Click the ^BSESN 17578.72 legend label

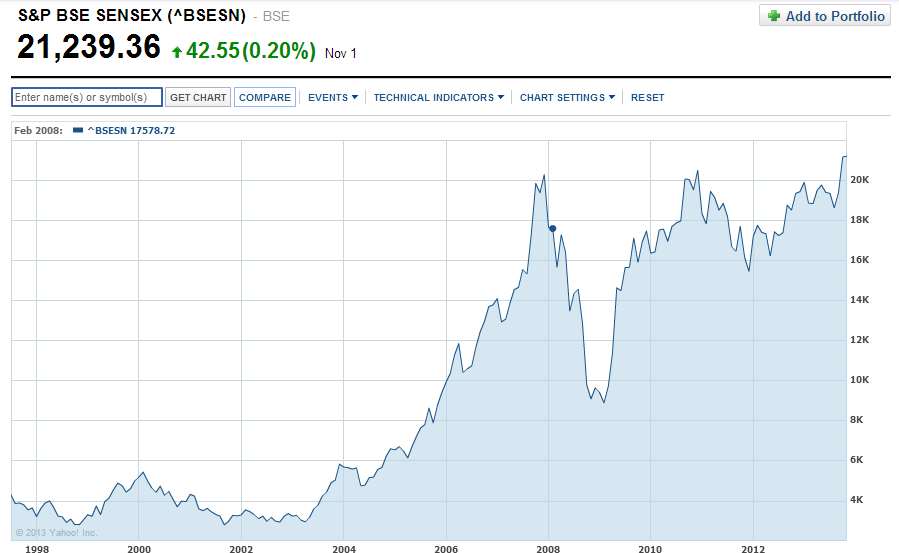click(x=131, y=131)
